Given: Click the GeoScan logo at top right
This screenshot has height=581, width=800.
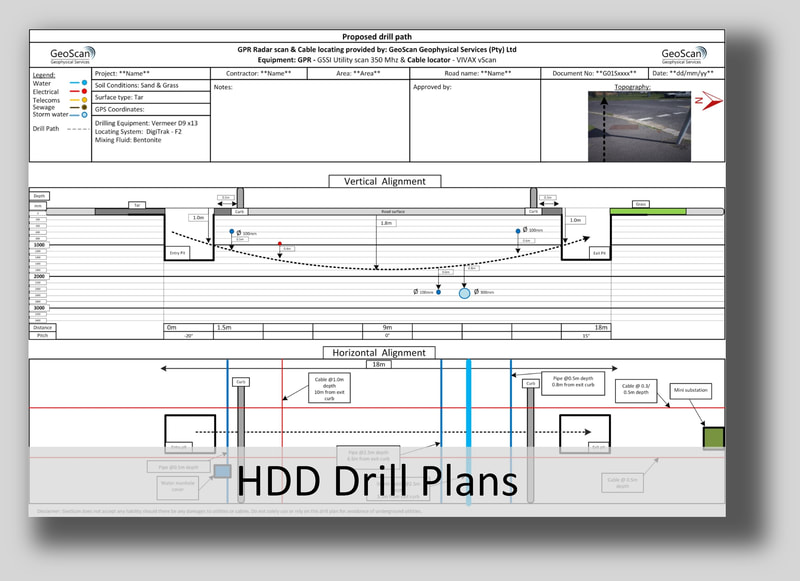Looking at the screenshot, I should pyautogui.click(x=684, y=54).
